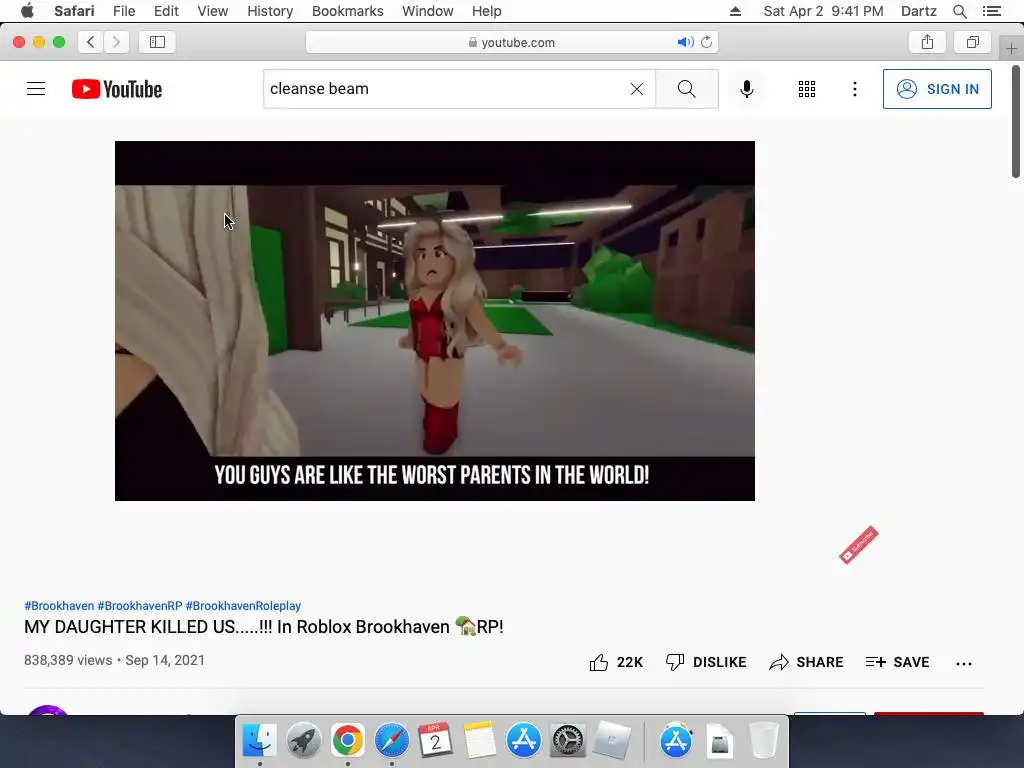Clear the search box with X
Screen dimensions: 1024x768
pyautogui.click(x=637, y=89)
